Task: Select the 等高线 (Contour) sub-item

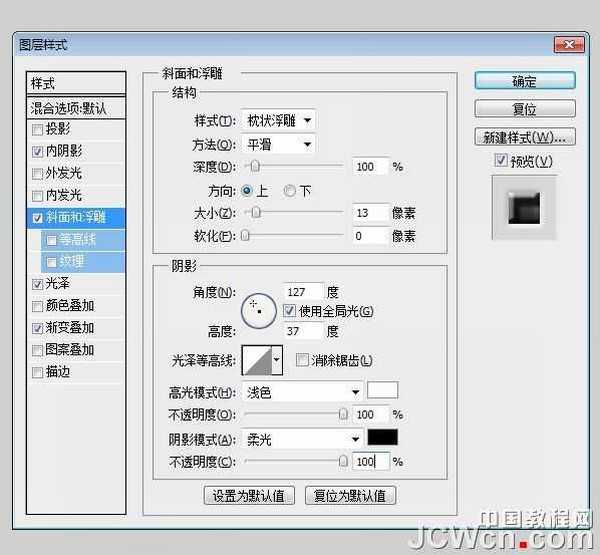Action: click(x=77, y=239)
